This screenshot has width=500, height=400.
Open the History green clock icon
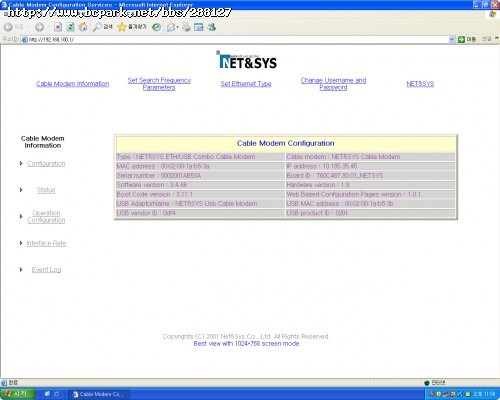pos(156,27)
